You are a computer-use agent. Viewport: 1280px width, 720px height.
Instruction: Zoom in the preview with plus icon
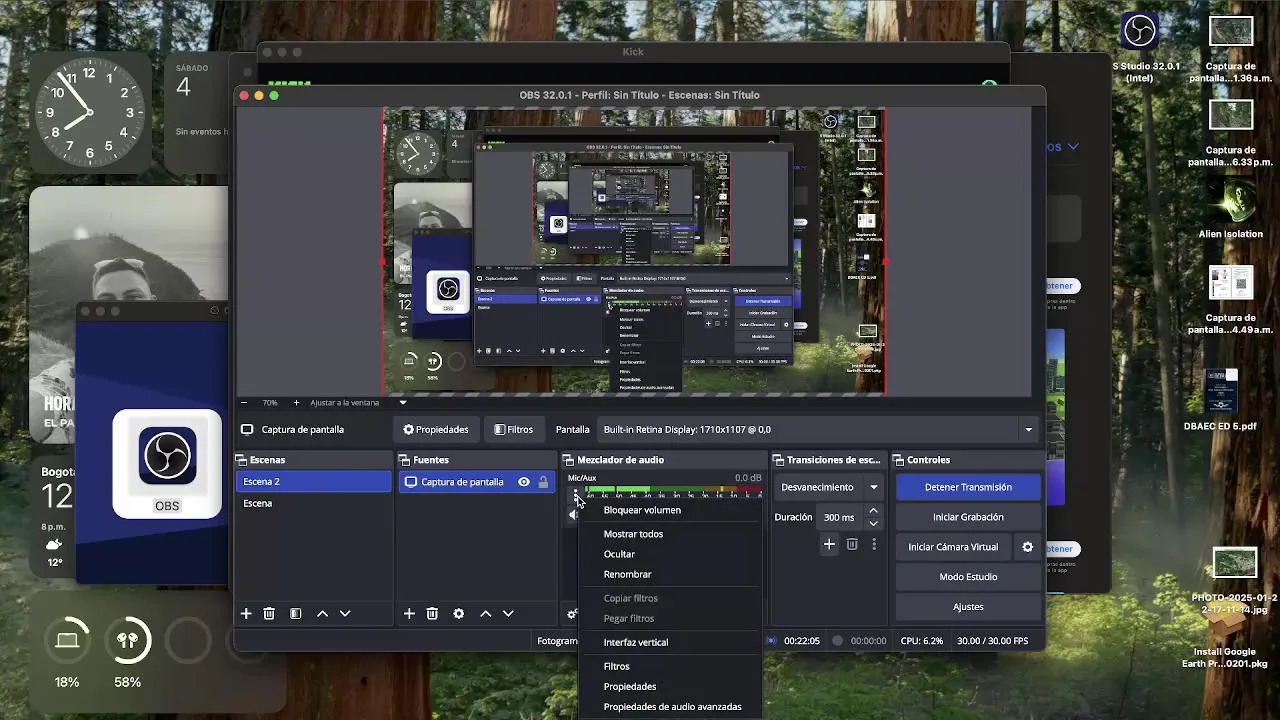[x=296, y=402]
